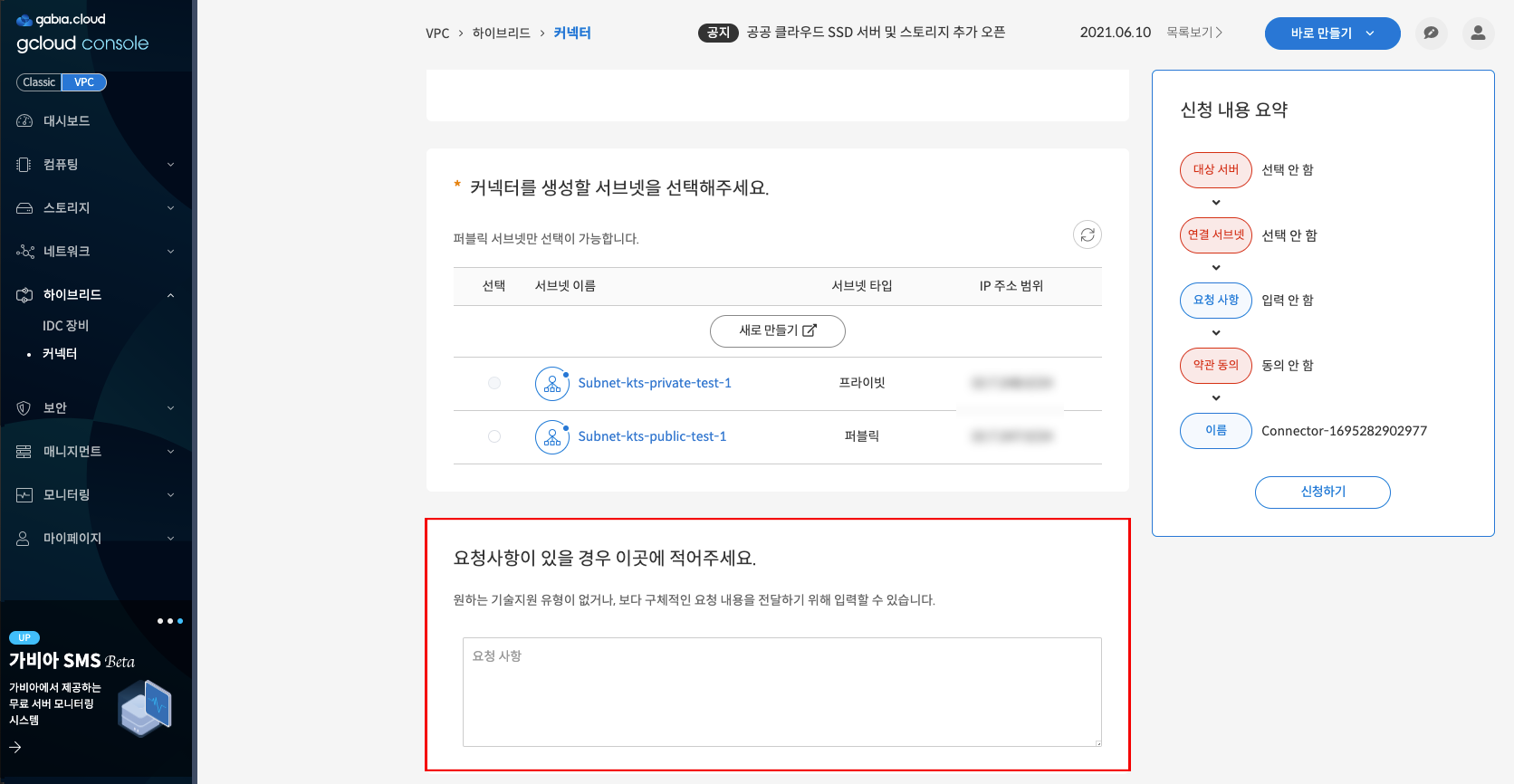The image size is (1514, 784).
Task: Click the Subnet-kts-private-test-1 network icon
Action: [551, 384]
